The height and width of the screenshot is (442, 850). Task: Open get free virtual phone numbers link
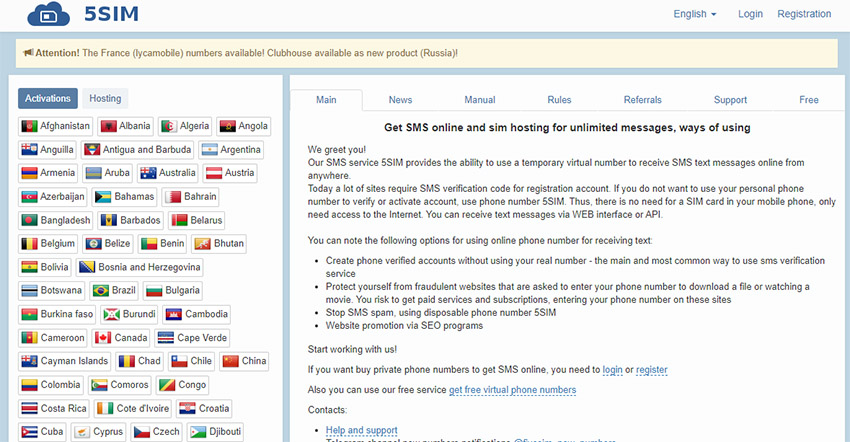point(512,390)
